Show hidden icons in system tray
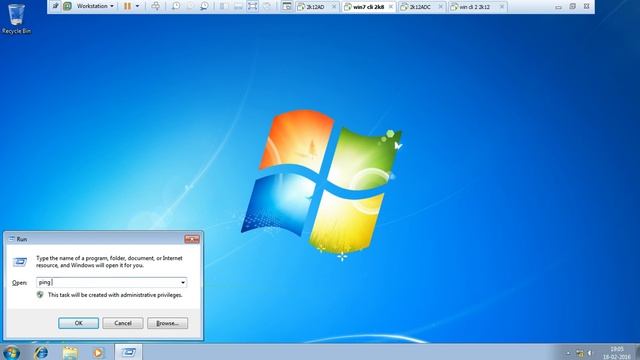 [568, 353]
